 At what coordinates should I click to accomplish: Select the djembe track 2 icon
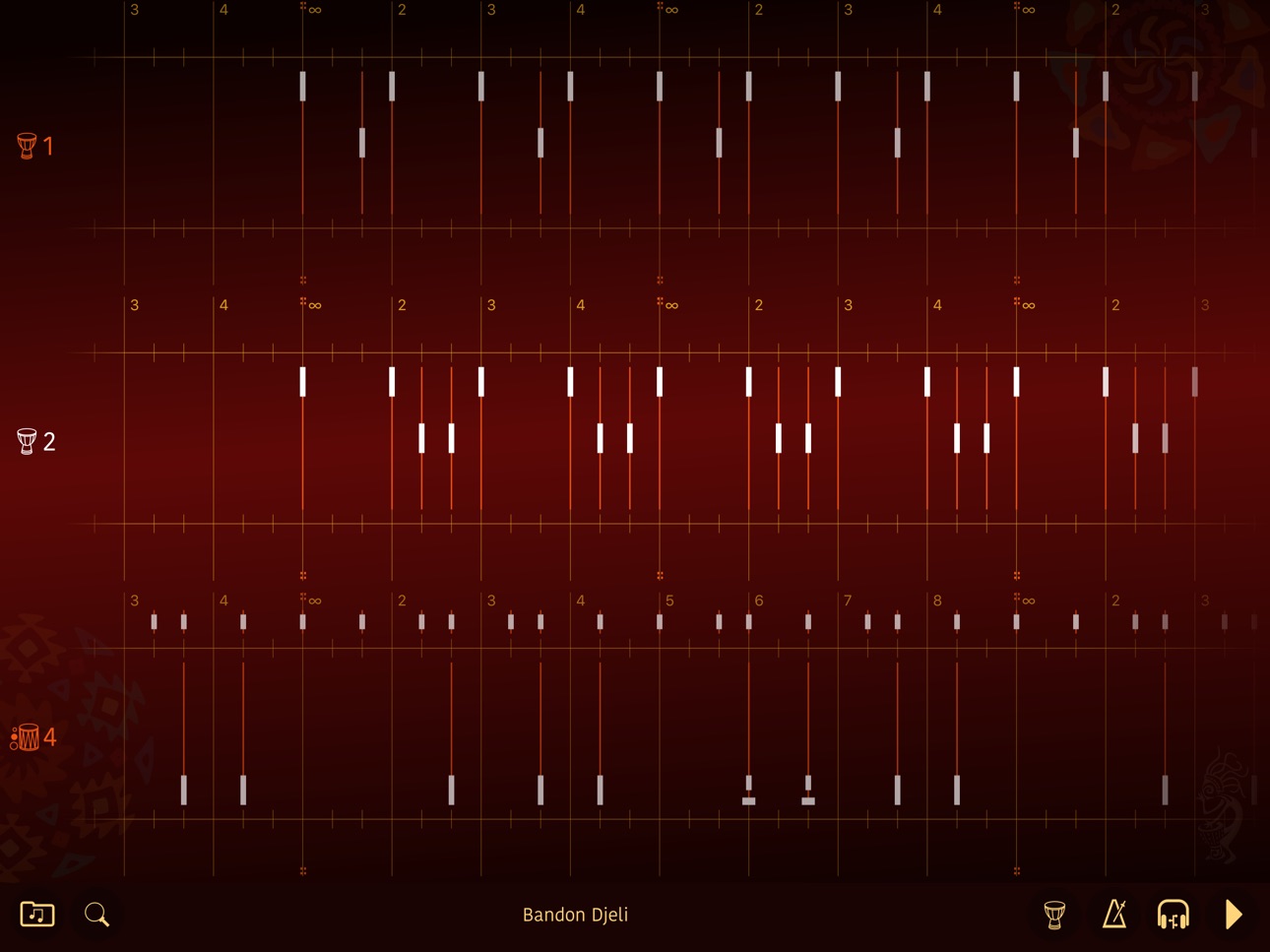coord(35,441)
